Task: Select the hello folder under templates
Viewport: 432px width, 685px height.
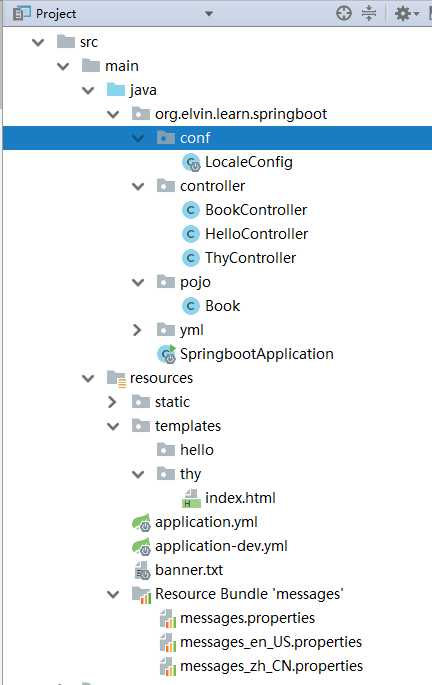Action: (x=197, y=450)
